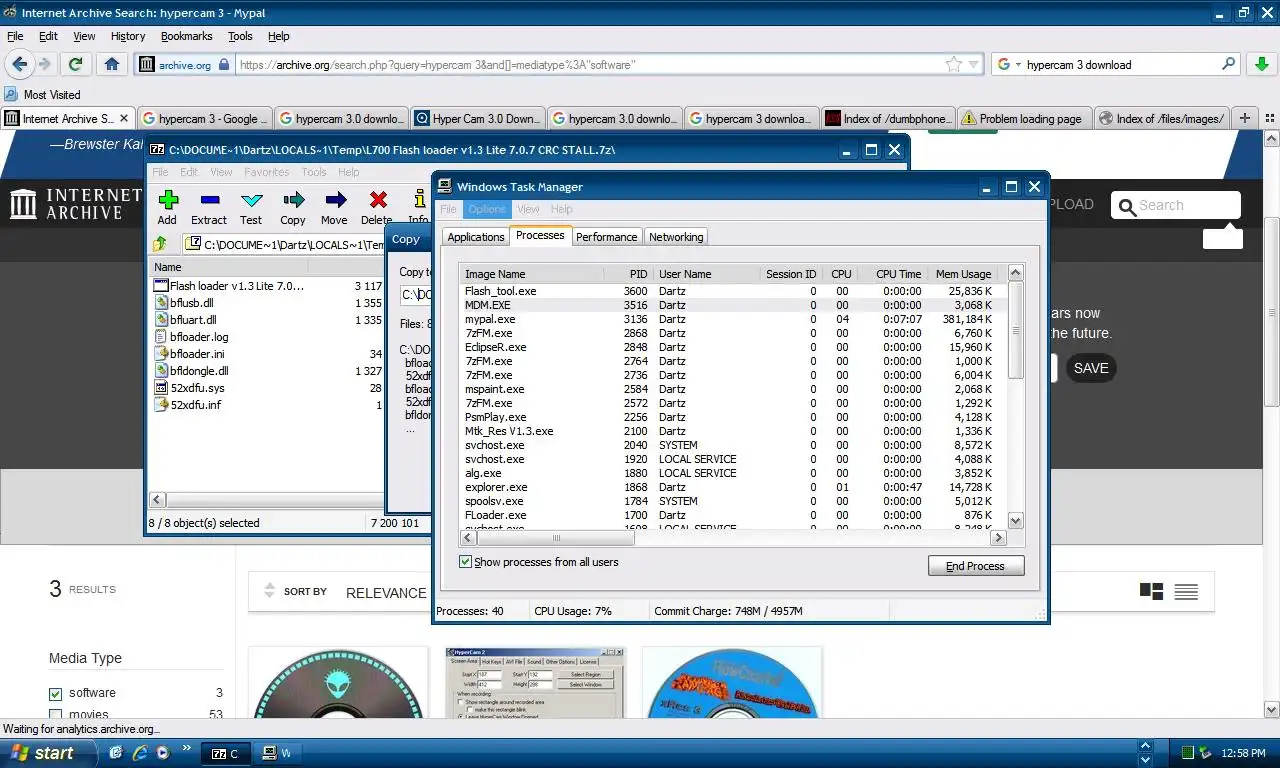This screenshot has width=1280, height=768.
Task: Open the HyperCam 2 screenshot thumbnail result
Action: tap(535, 683)
